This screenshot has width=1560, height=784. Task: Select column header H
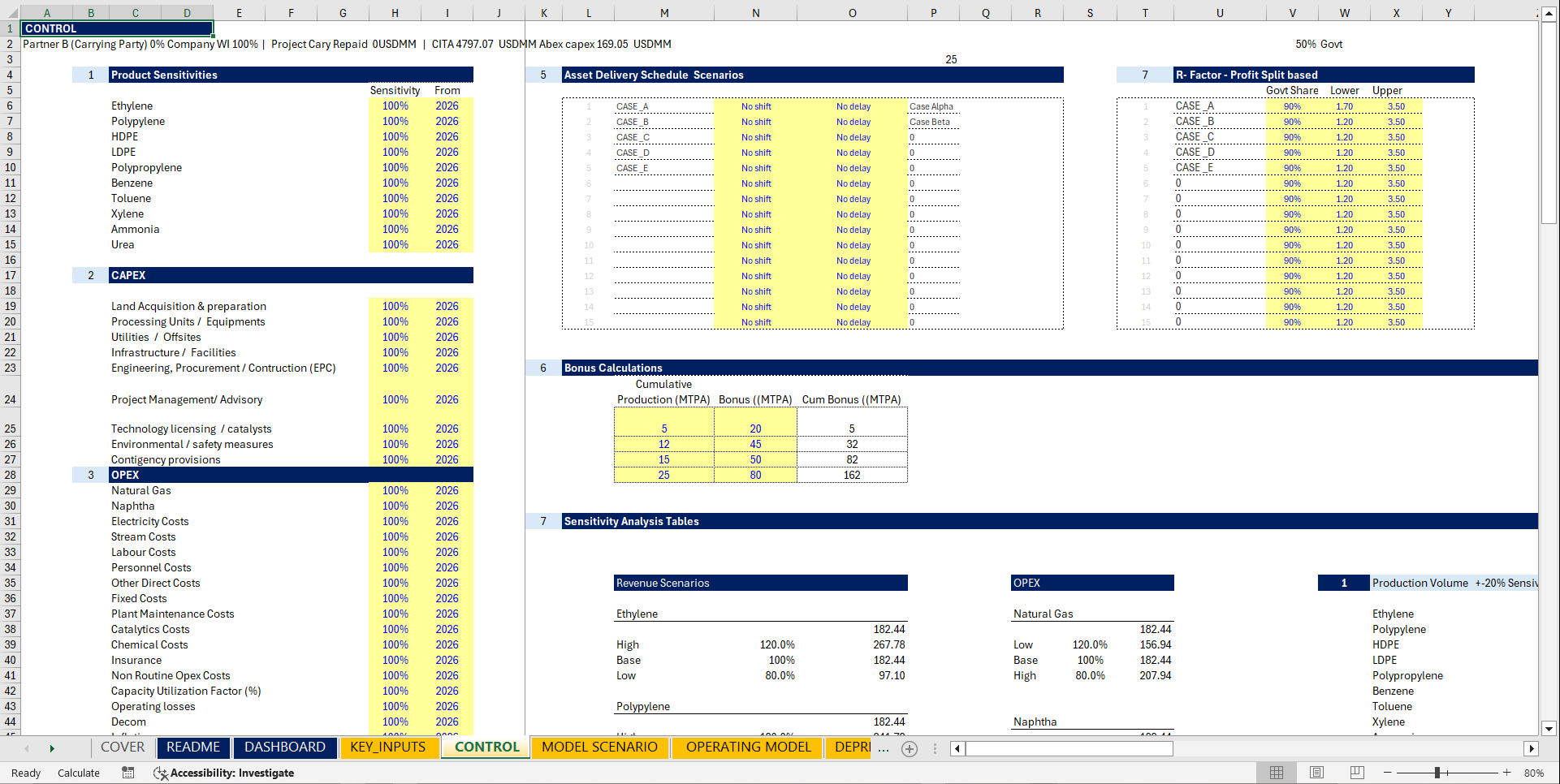click(395, 12)
